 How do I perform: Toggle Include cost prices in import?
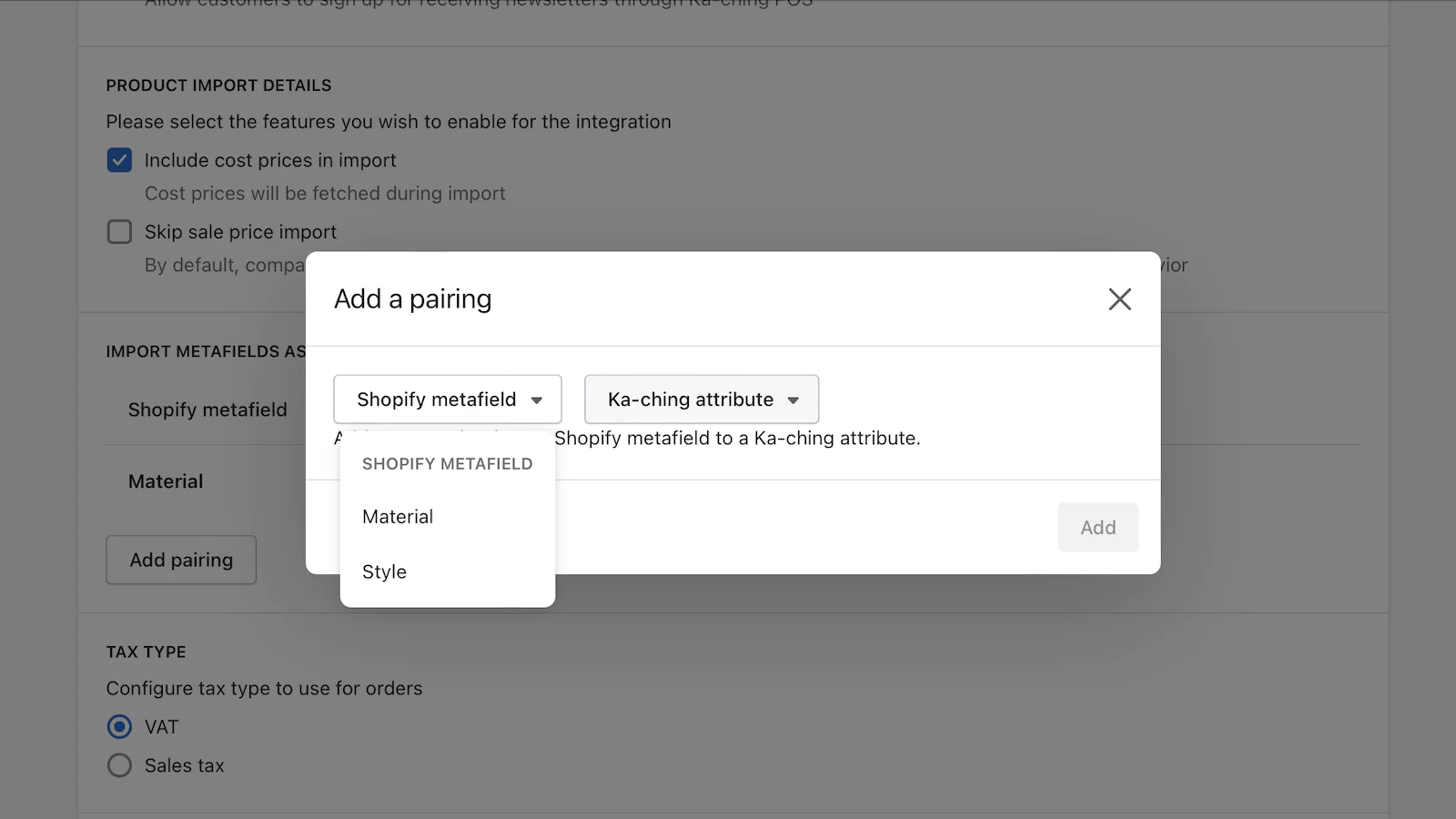point(119,160)
